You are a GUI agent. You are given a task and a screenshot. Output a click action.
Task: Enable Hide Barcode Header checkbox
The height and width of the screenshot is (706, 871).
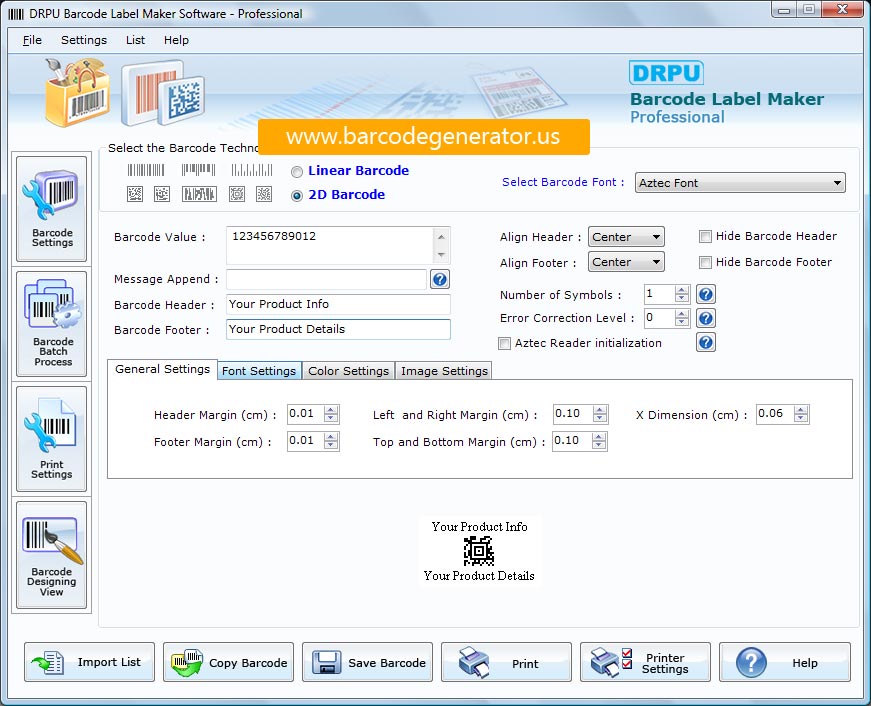pos(705,237)
